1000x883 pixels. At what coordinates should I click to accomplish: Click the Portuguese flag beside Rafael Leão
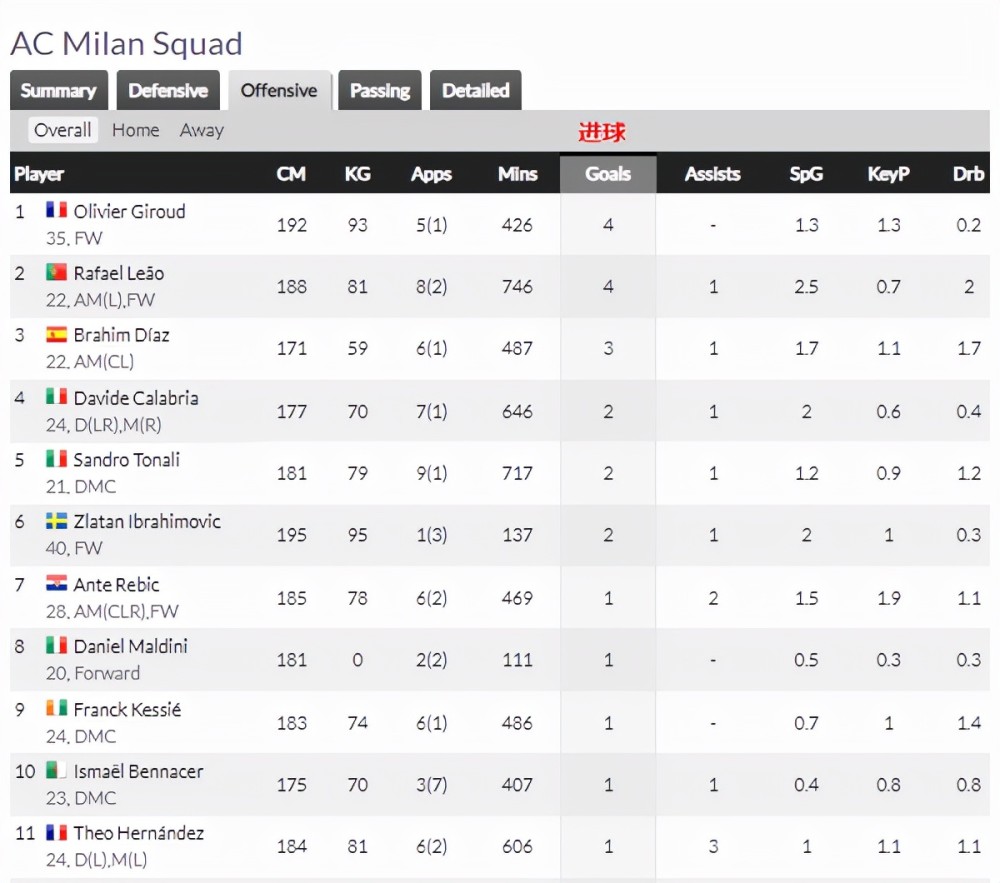[x=56, y=272]
